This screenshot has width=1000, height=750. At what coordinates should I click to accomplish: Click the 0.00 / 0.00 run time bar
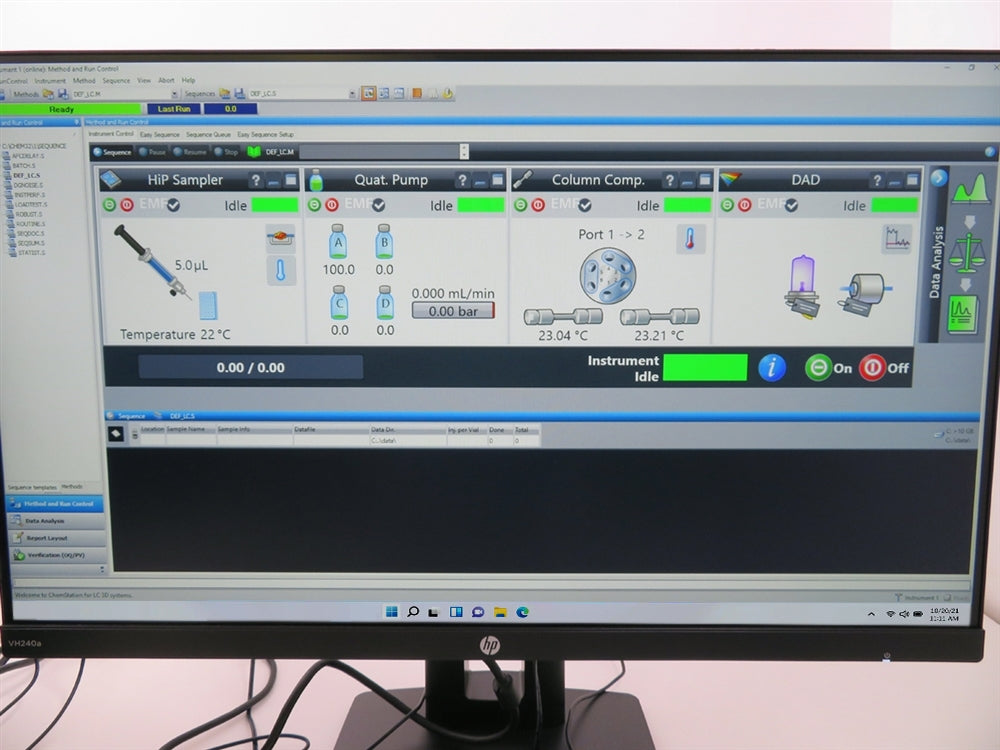pyautogui.click(x=251, y=367)
